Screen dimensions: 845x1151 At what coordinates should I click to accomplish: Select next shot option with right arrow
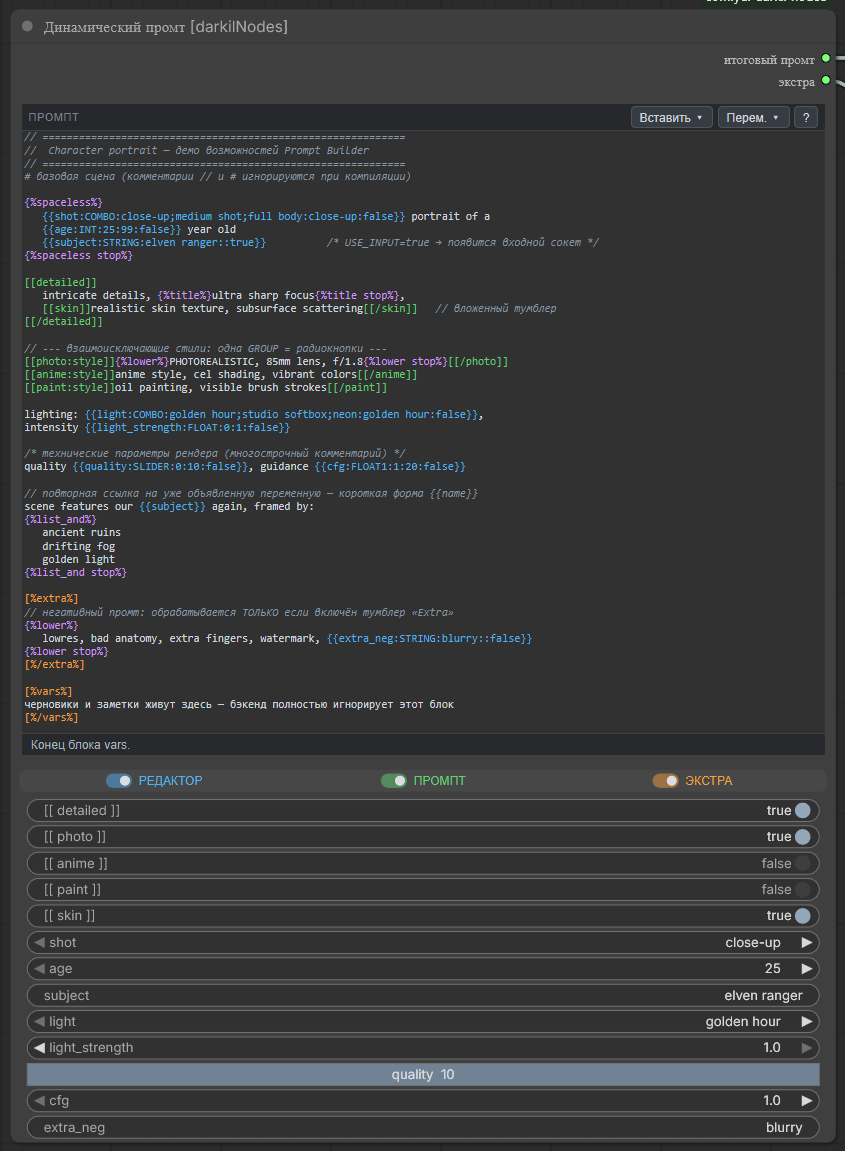tap(807, 943)
